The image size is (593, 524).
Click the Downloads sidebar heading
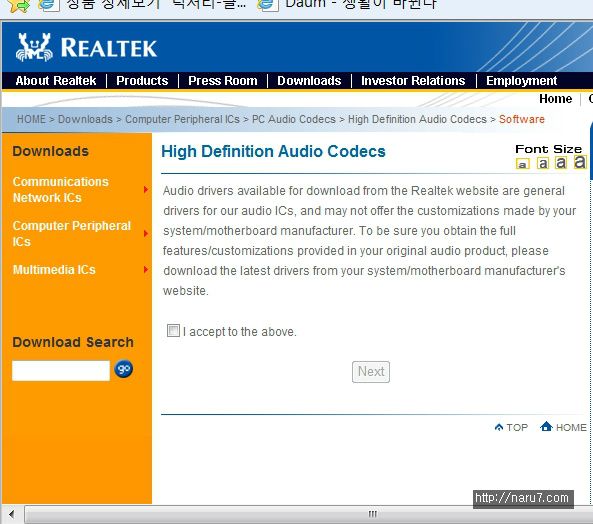(50, 151)
